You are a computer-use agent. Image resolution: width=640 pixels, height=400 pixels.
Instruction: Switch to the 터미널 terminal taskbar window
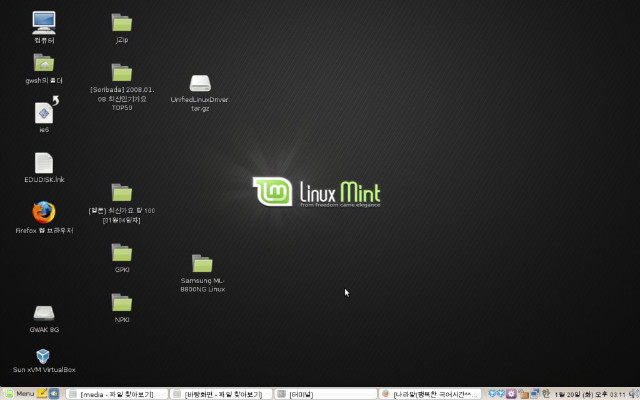(x=325, y=394)
